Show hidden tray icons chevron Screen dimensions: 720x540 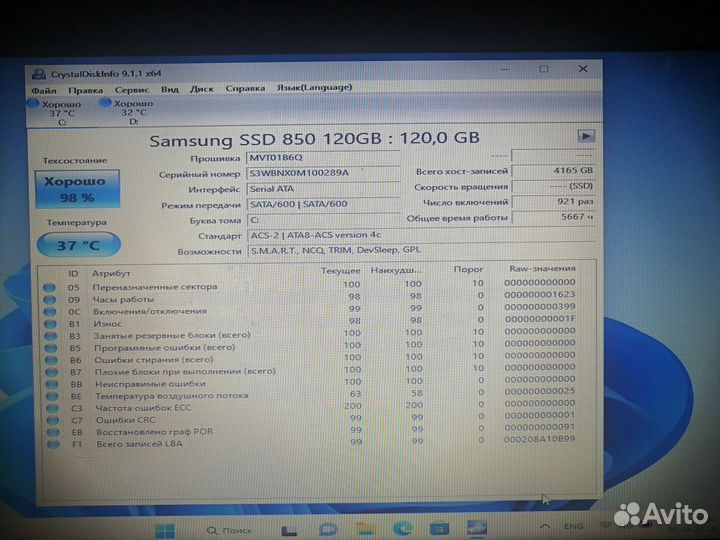[545, 526]
